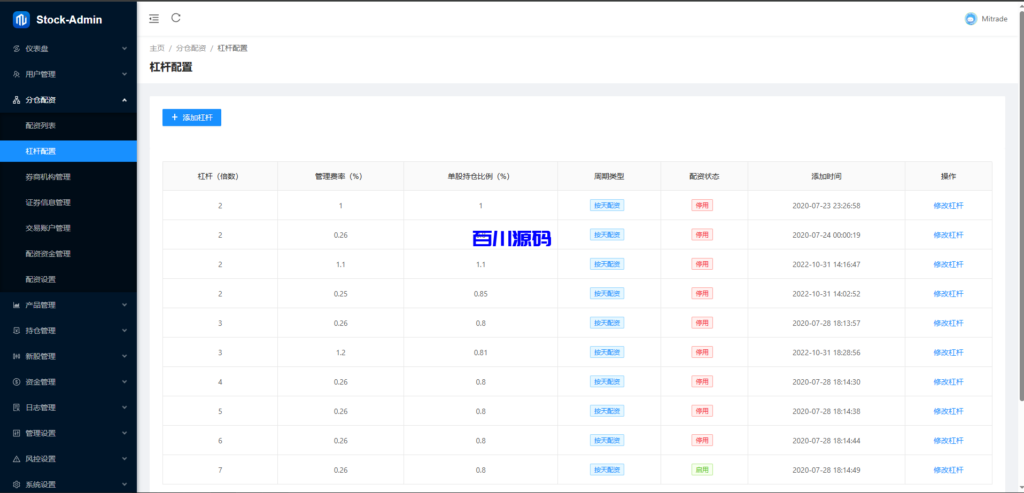Image resolution: width=1024 pixels, height=493 pixels.
Task: Click the 系统设置 gear icon in sidebar
Action: click(16, 485)
